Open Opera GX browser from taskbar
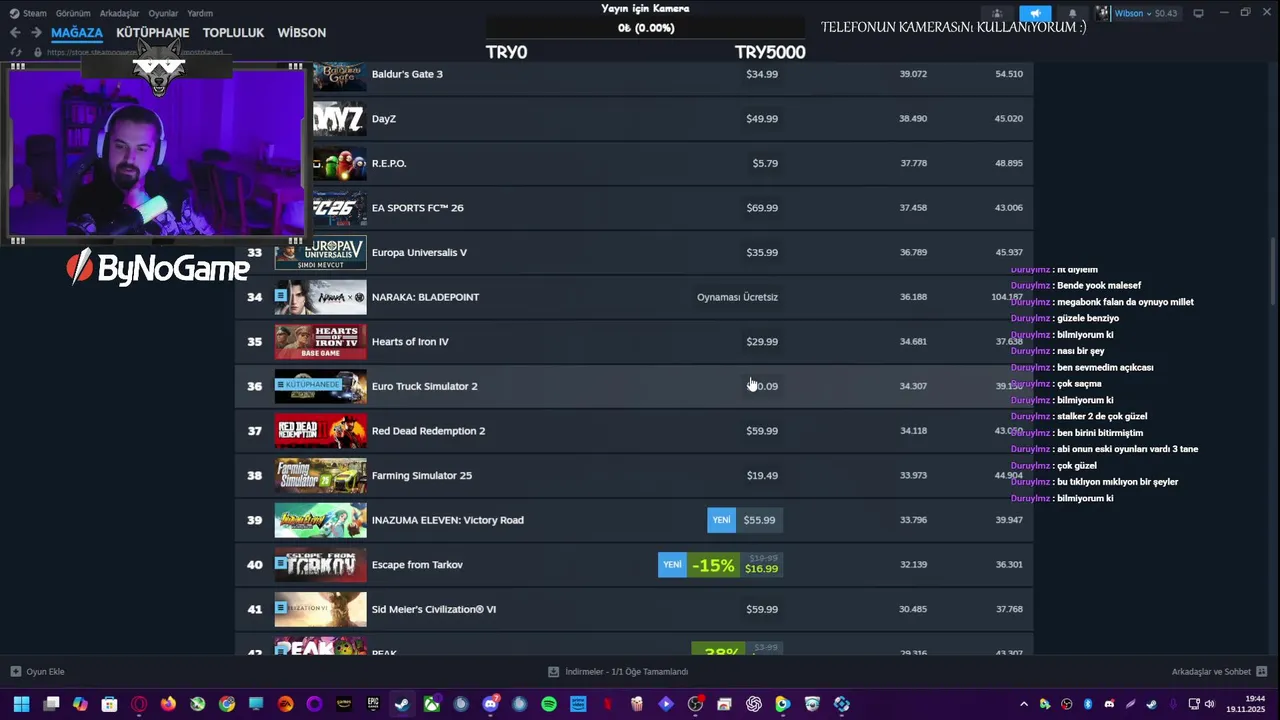 tap(139, 704)
